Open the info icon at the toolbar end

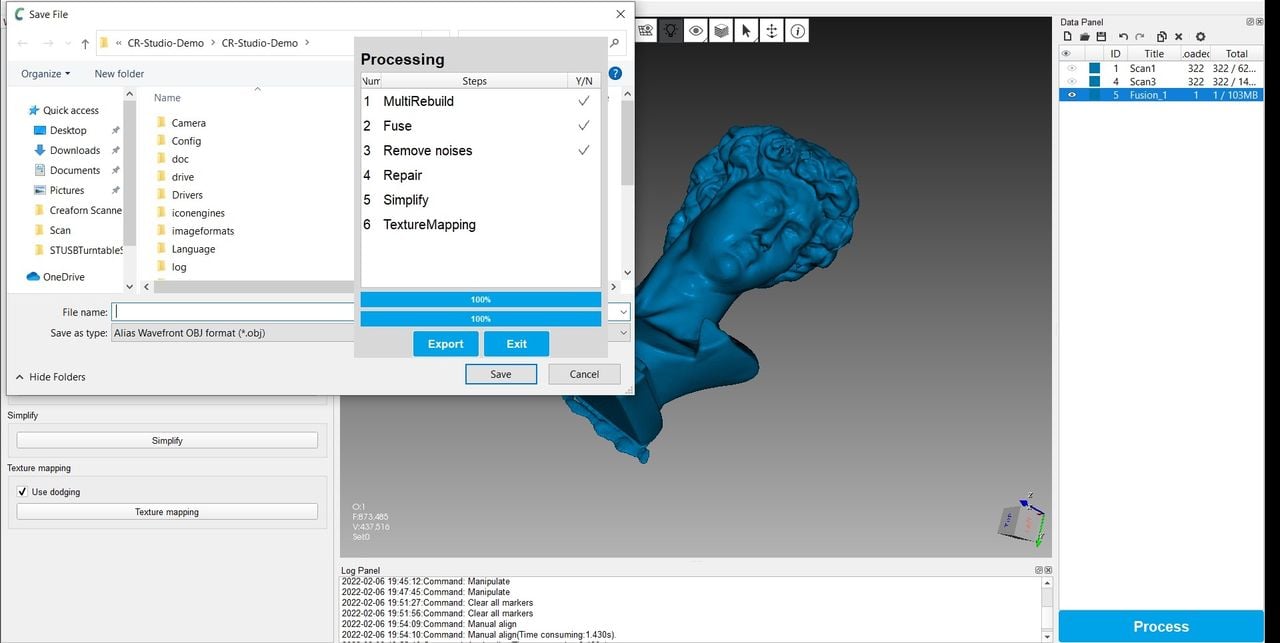(797, 31)
